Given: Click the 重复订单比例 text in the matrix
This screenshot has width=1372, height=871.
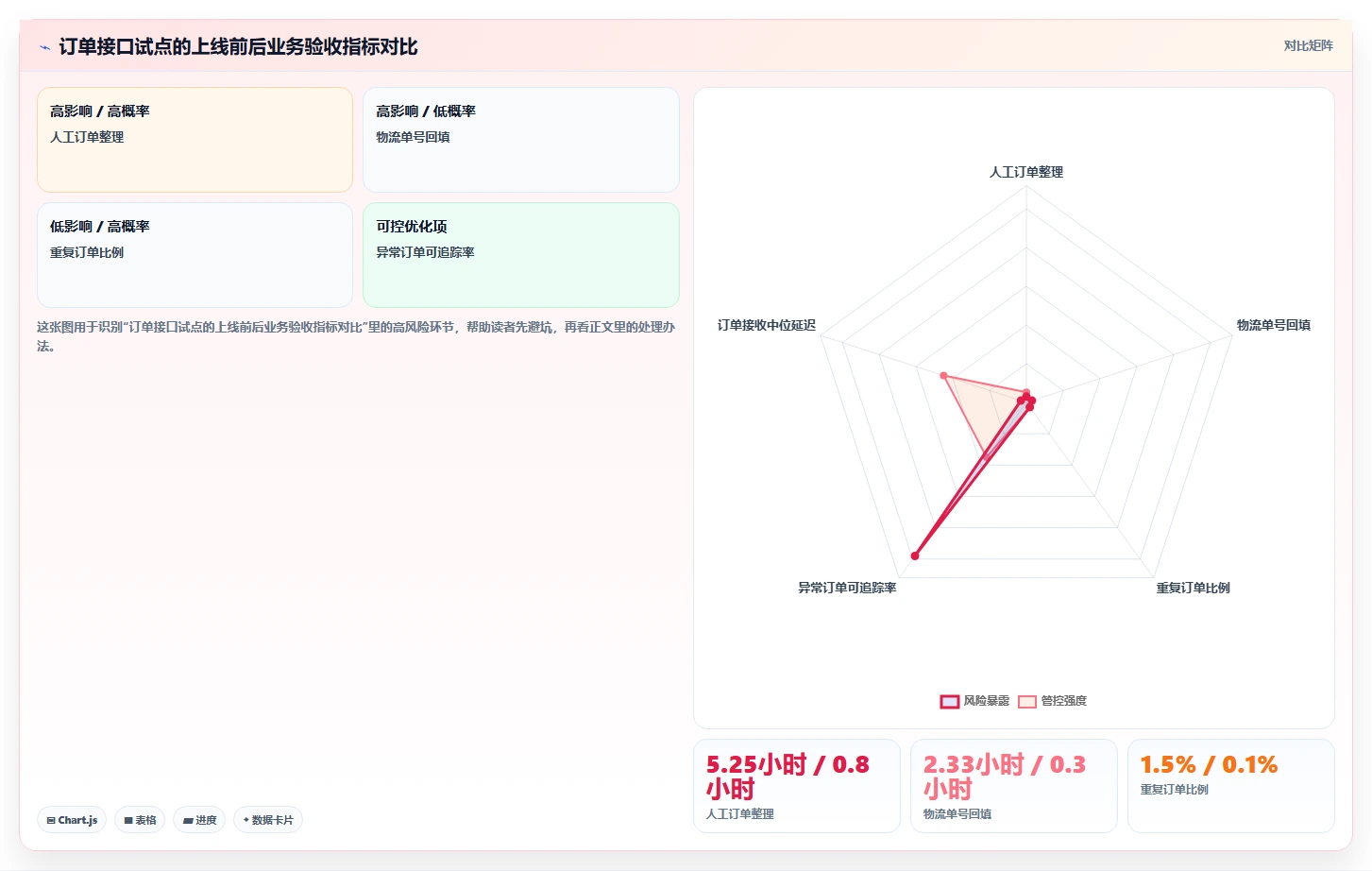Looking at the screenshot, I should (x=87, y=252).
